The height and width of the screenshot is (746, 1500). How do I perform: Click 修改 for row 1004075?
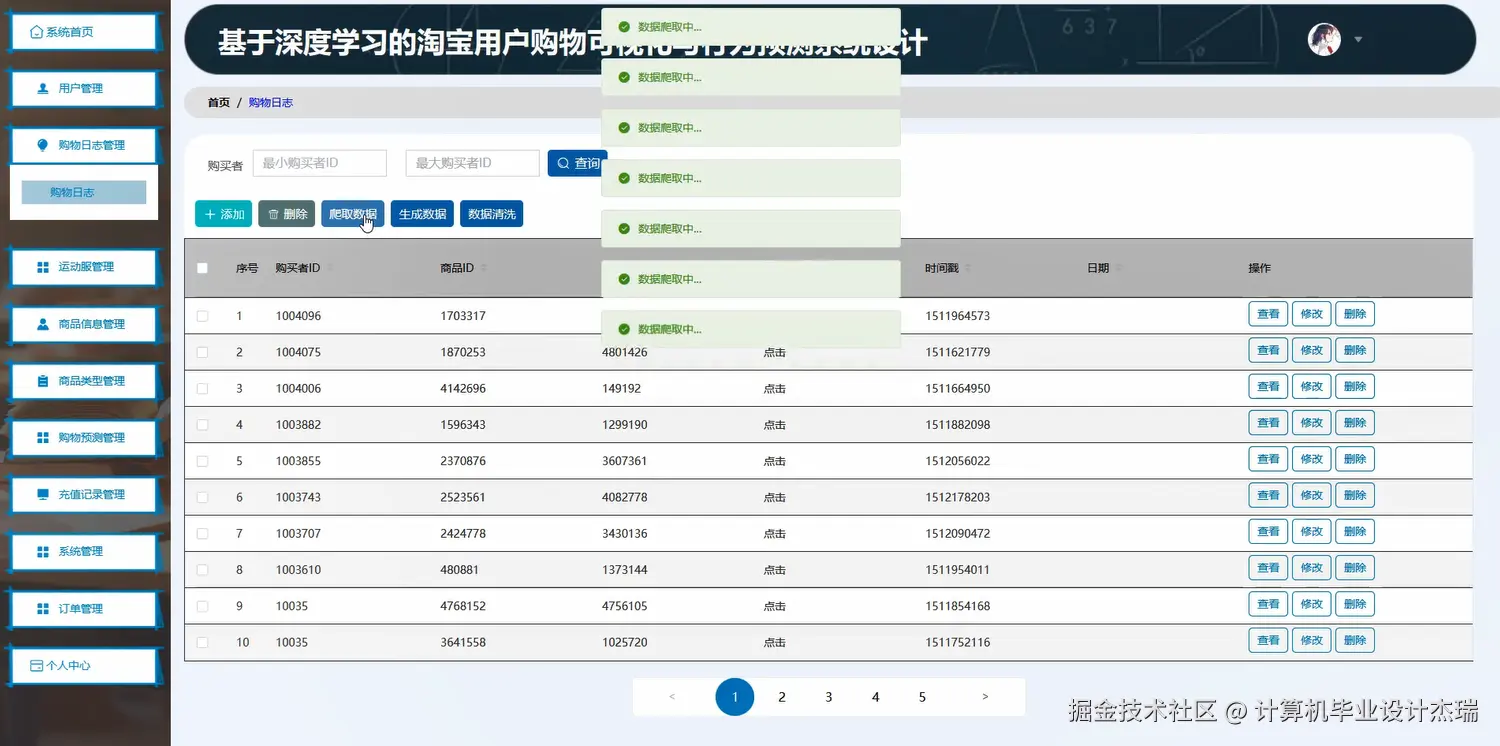1311,350
